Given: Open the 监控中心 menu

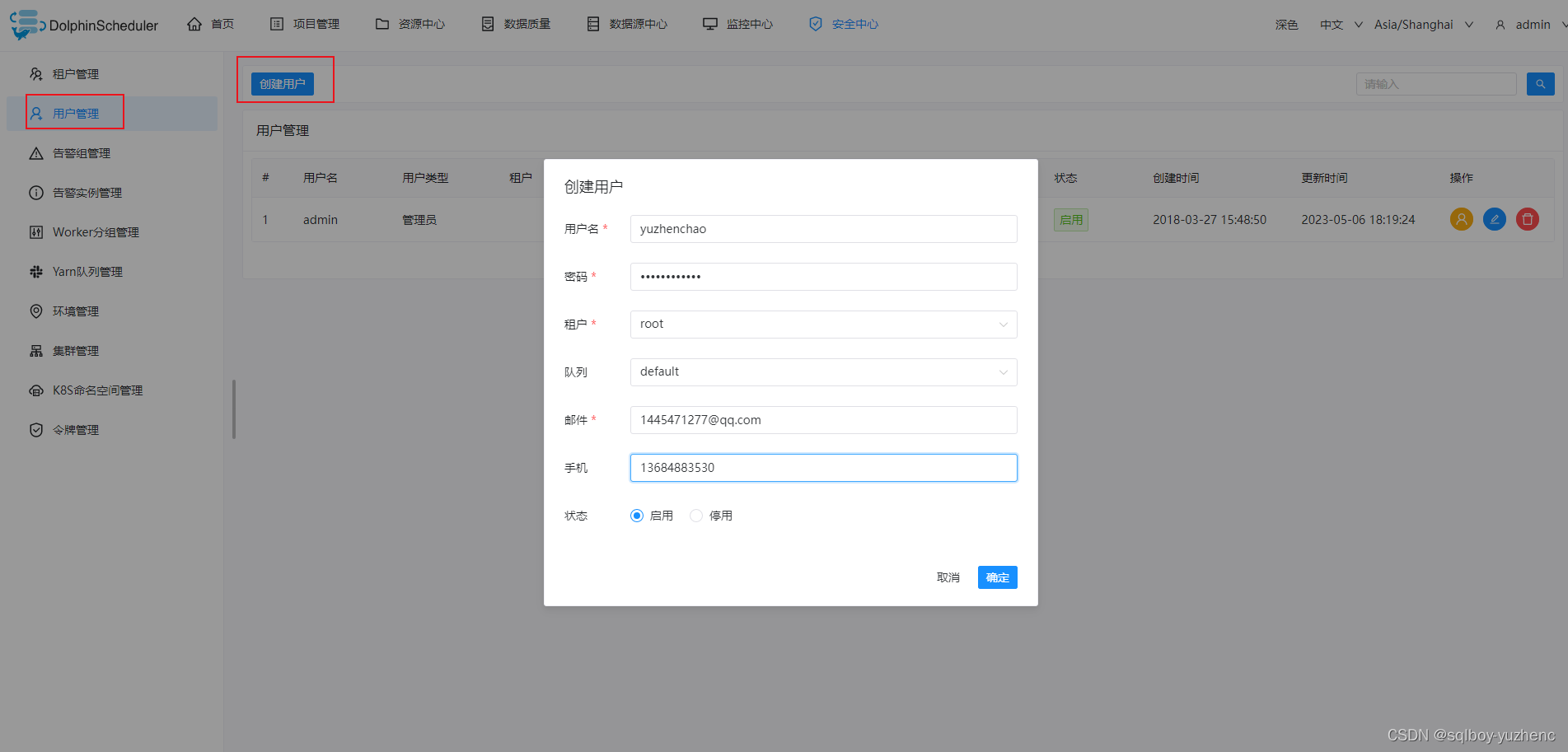Looking at the screenshot, I should [x=737, y=24].
